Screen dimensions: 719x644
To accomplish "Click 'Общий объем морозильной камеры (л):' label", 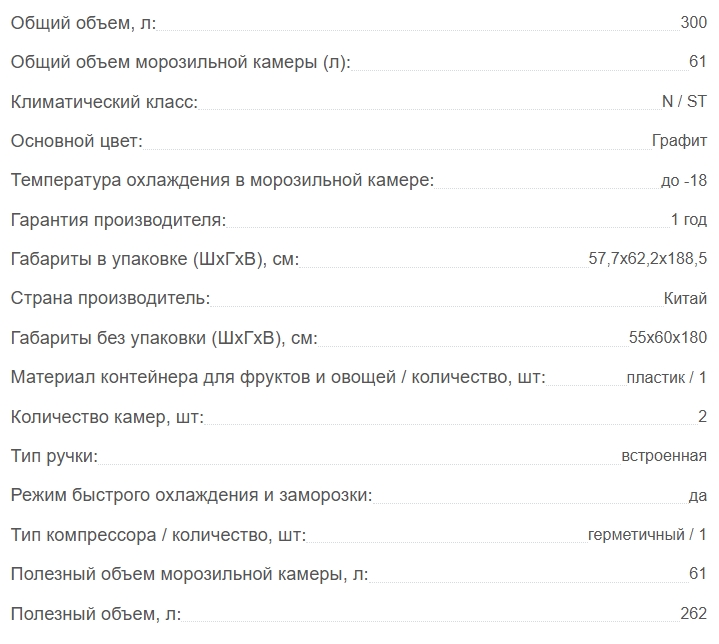I will point(181,62).
